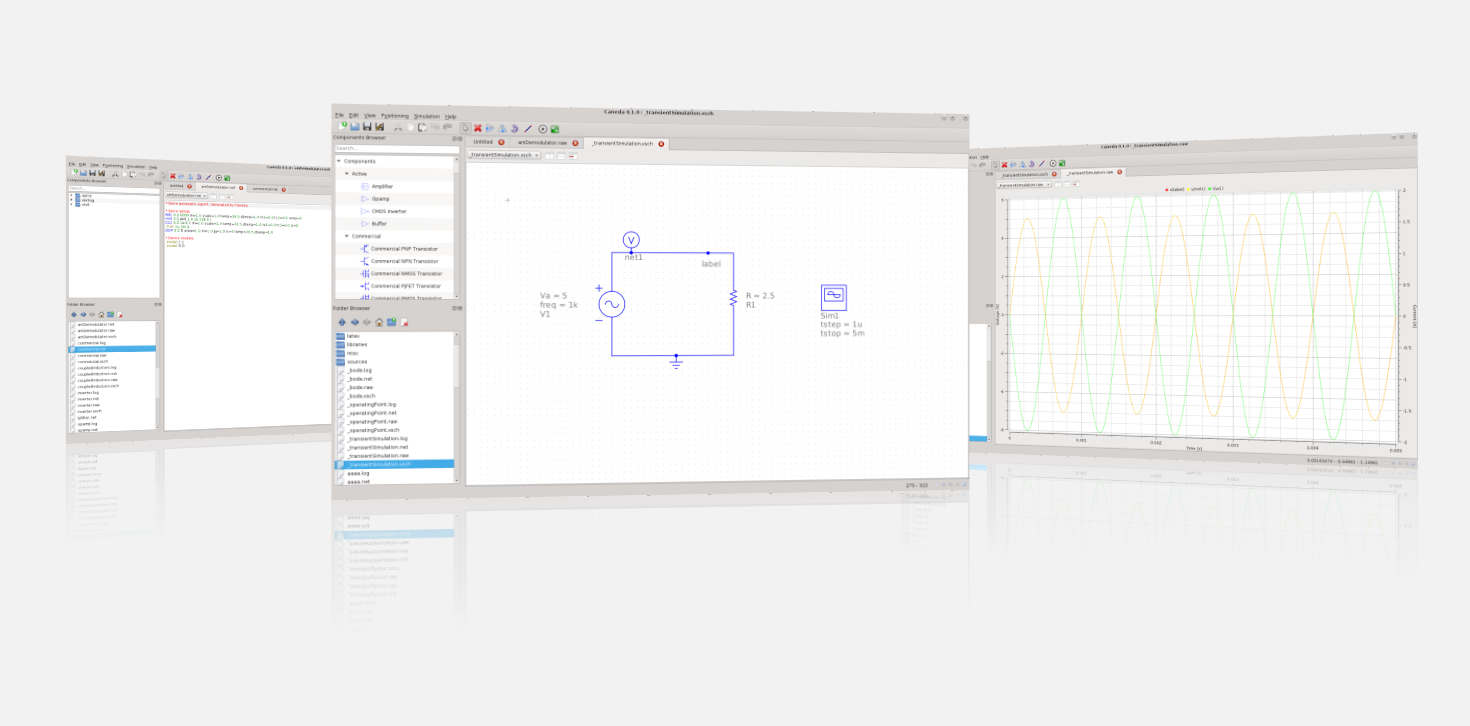Click the home folder icon in Folder Browser
The image size is (1470, 726).
[379, 323]
